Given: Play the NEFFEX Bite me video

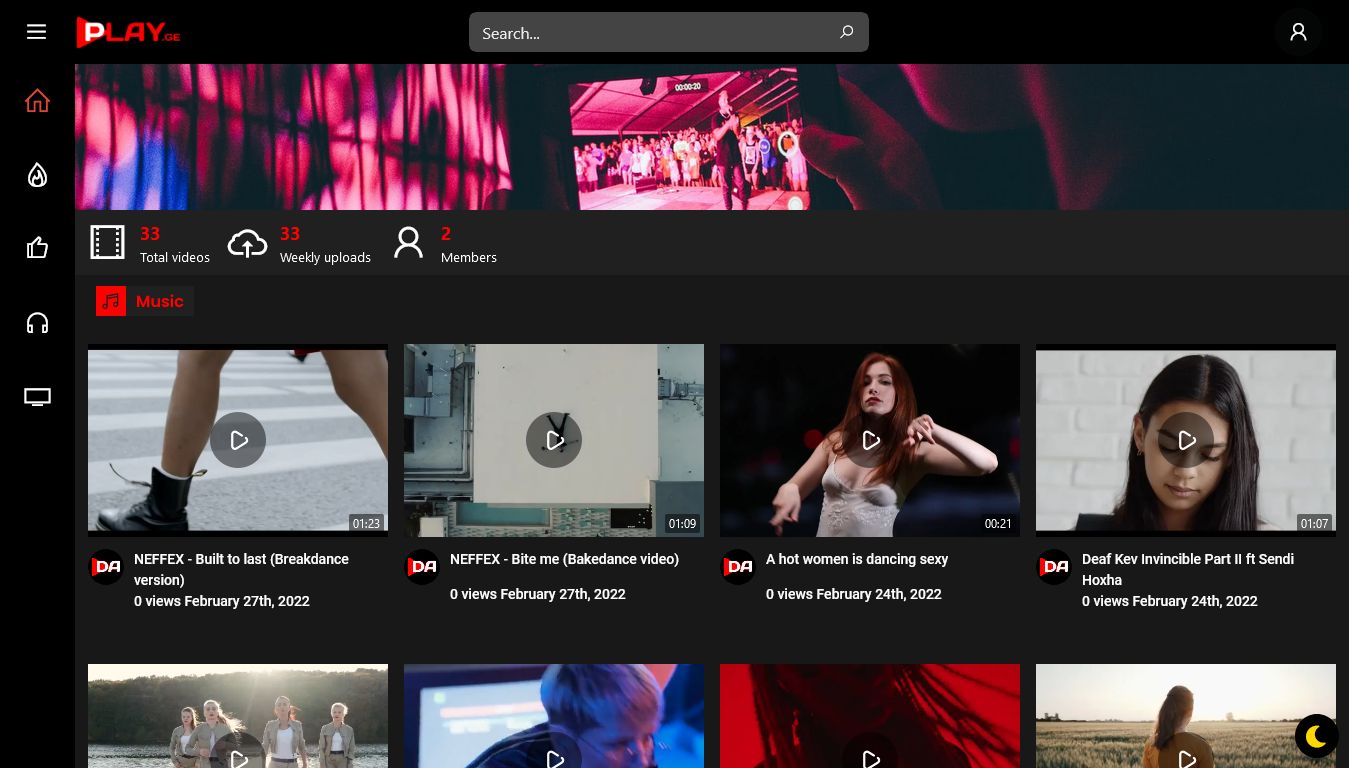Looking at the screenshot, I should (554, 440).
